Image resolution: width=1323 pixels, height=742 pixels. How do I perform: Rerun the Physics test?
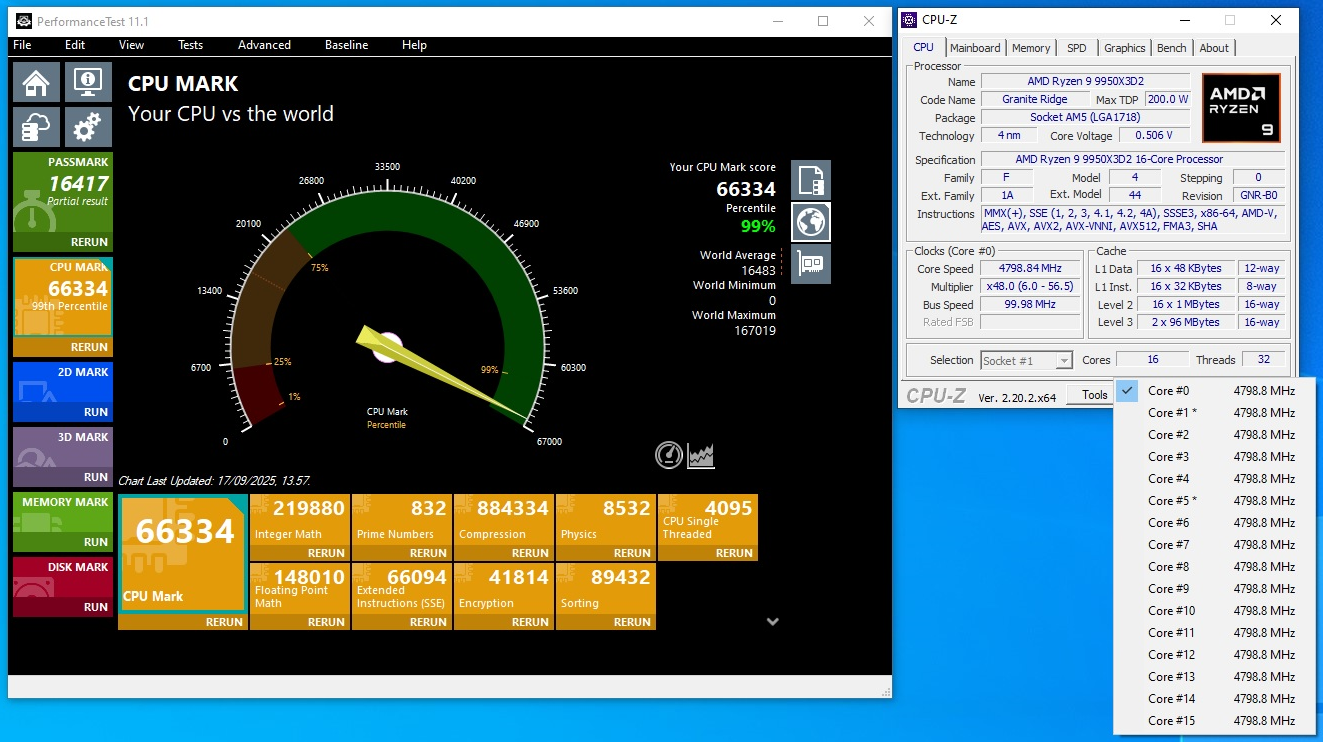[632, 553]
